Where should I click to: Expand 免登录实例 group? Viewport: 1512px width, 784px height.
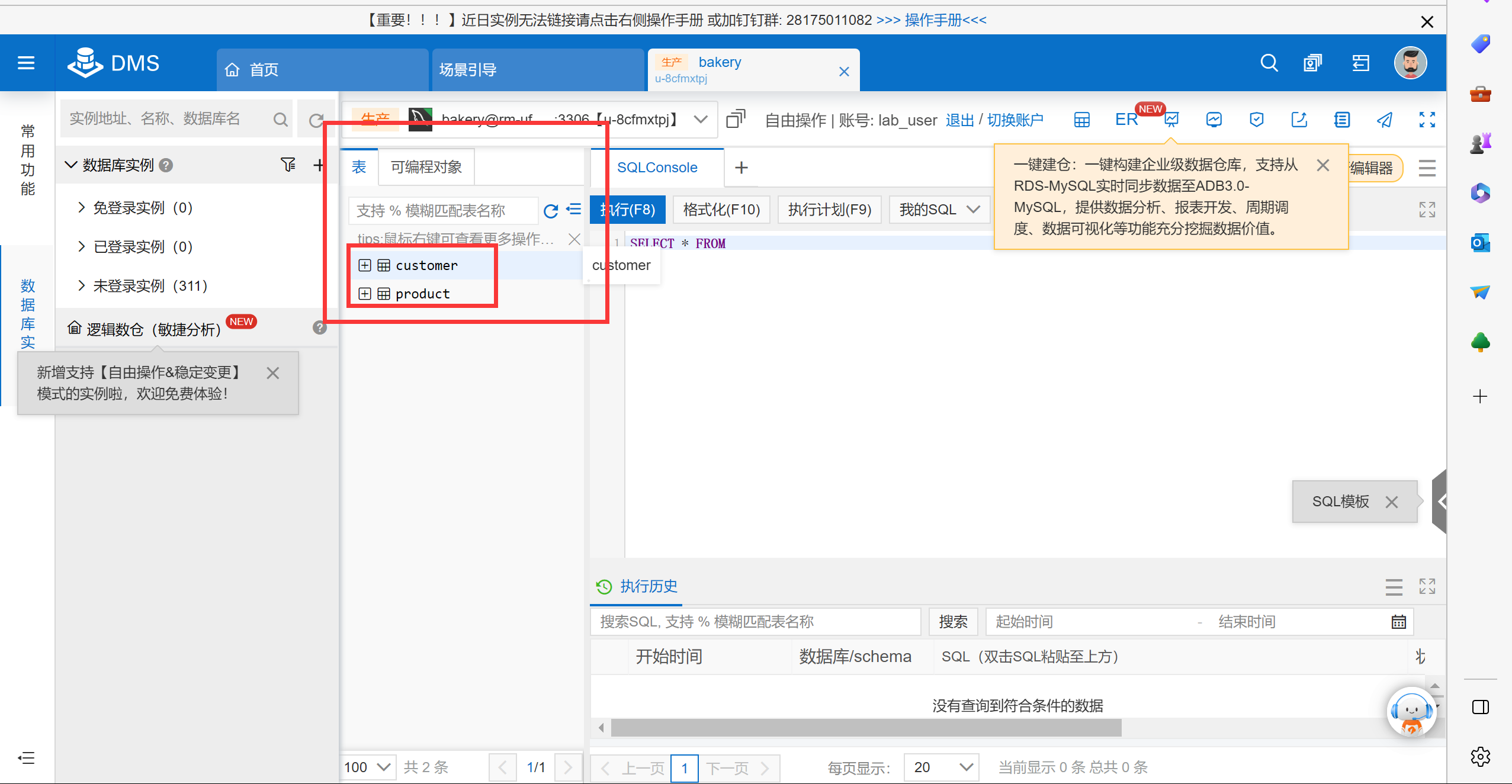81,207
